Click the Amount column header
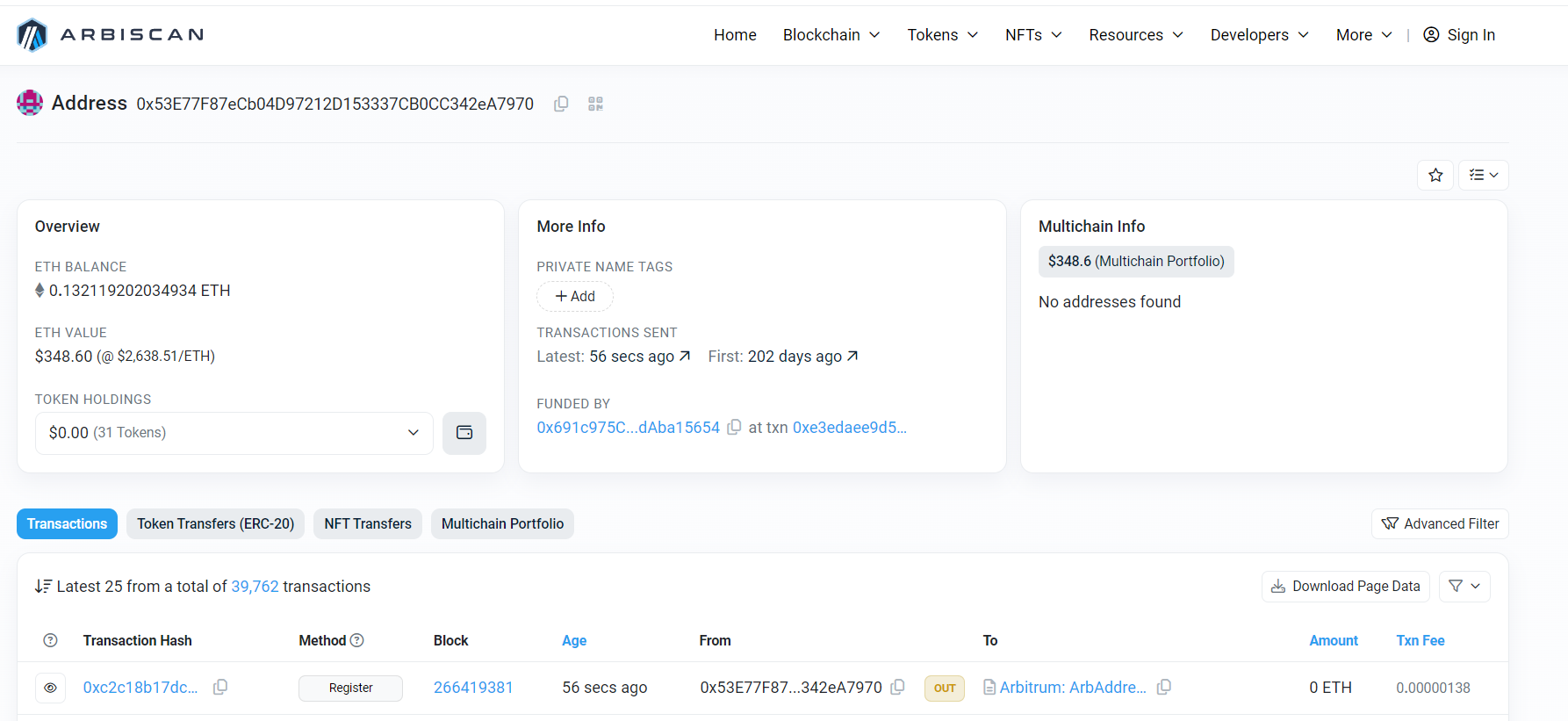This screenshot has width=1568, height=721. point(1334,641)
